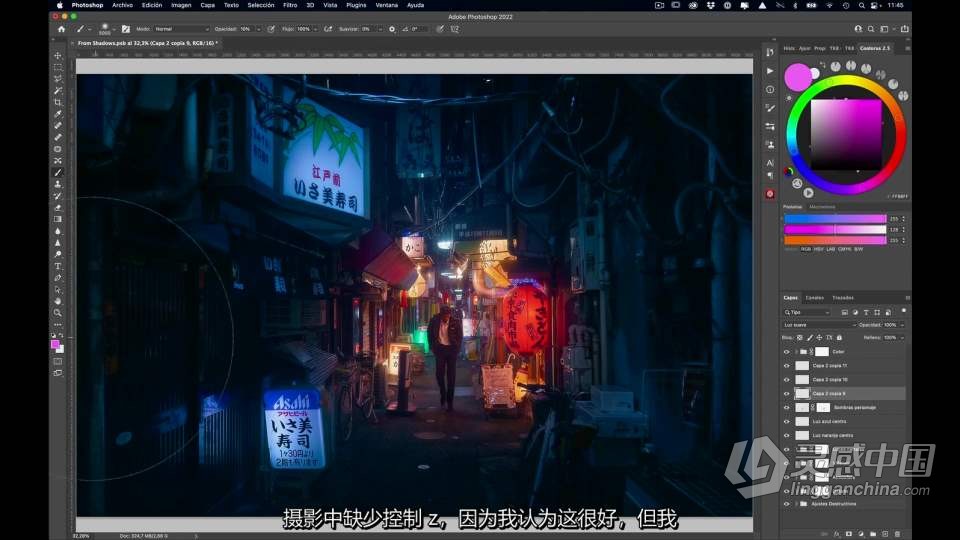The image size is (960, 540).
Task: Open smoothing options gear icon
Action: (392, 29)
